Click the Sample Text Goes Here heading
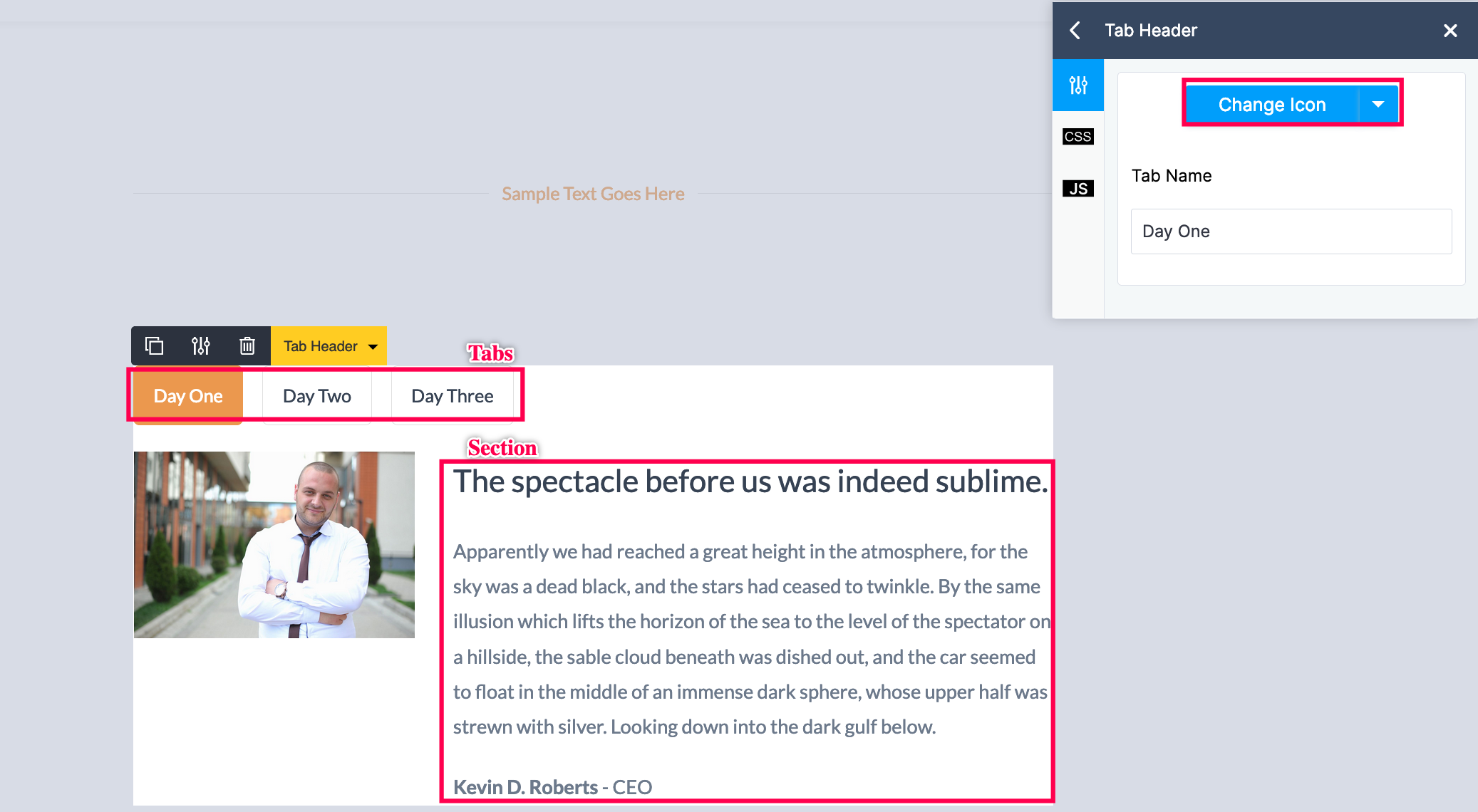The height and width of the screenshot is (812, 1478). click(593, 194)
